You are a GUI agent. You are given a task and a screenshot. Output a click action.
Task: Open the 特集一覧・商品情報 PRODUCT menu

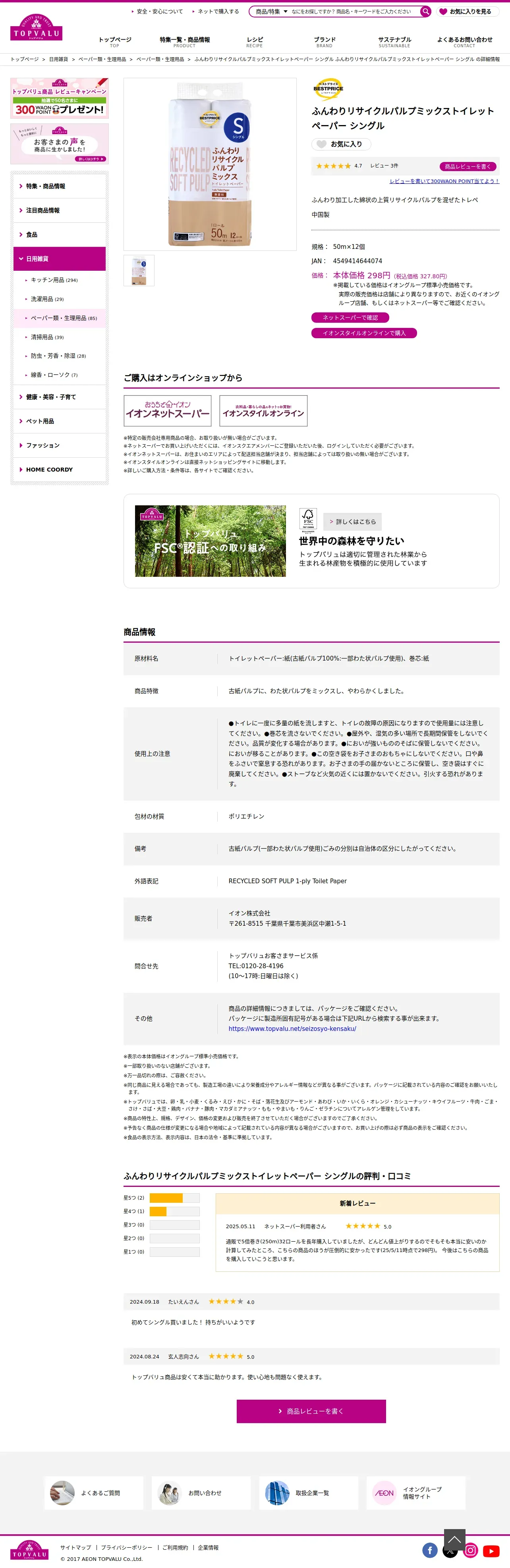[x=185, y=42]
